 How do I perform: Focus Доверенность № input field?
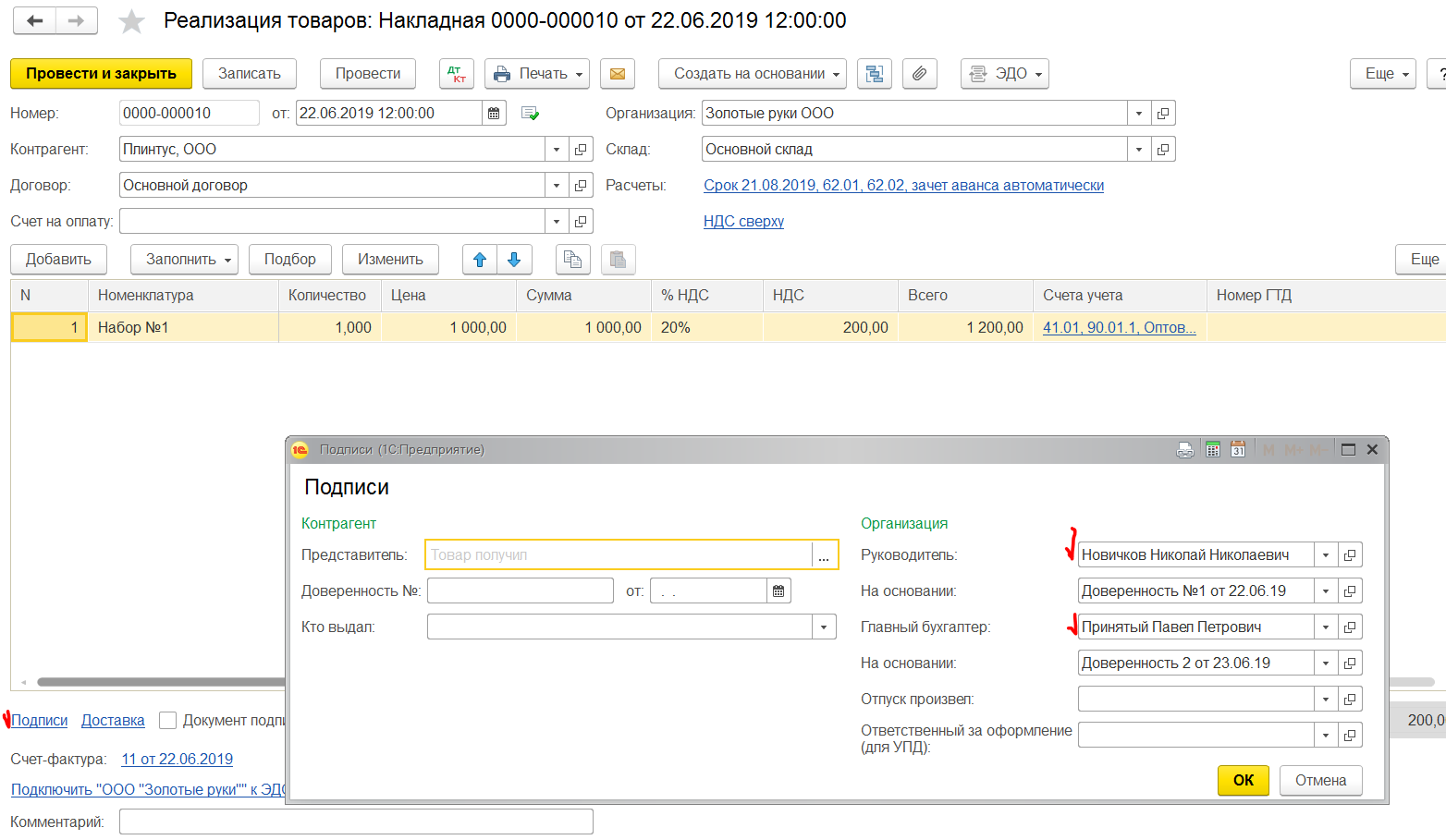[521, 590]
